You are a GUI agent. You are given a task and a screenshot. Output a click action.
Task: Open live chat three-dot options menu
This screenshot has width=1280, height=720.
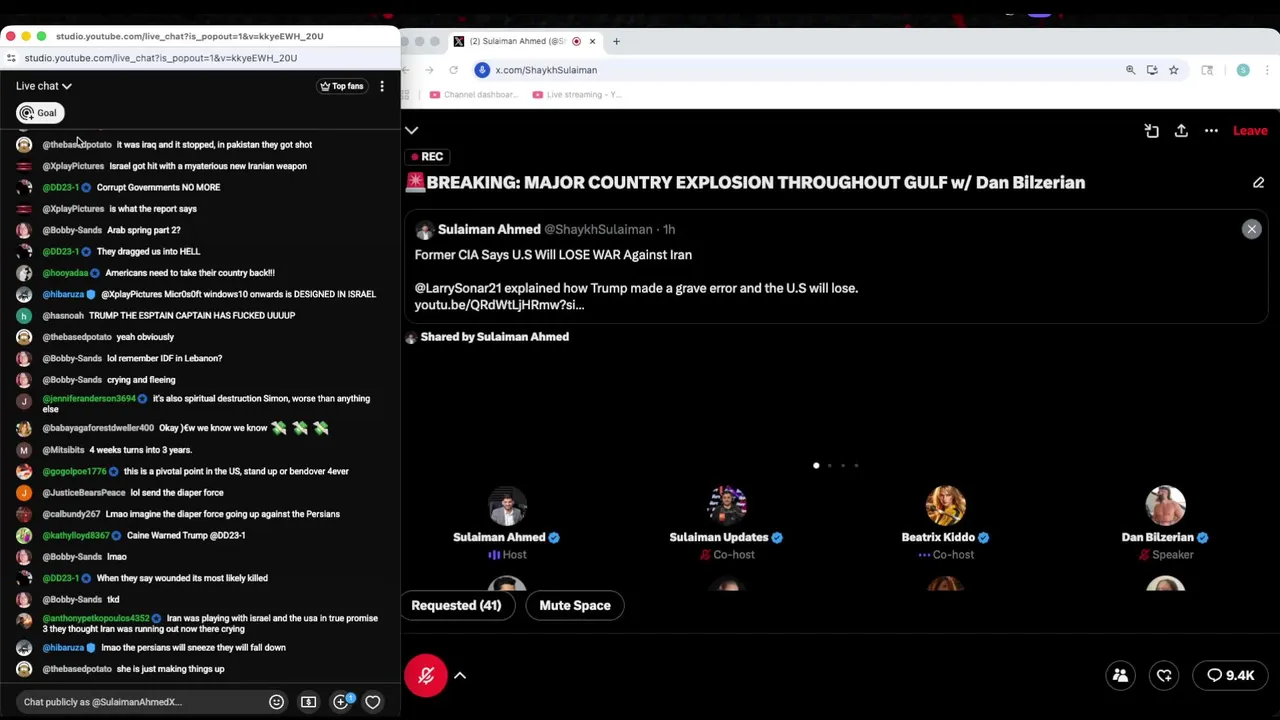[x=381, y=86]
